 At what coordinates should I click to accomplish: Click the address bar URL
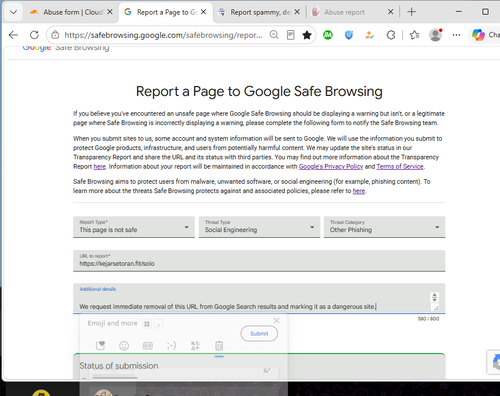pos(163,35)
